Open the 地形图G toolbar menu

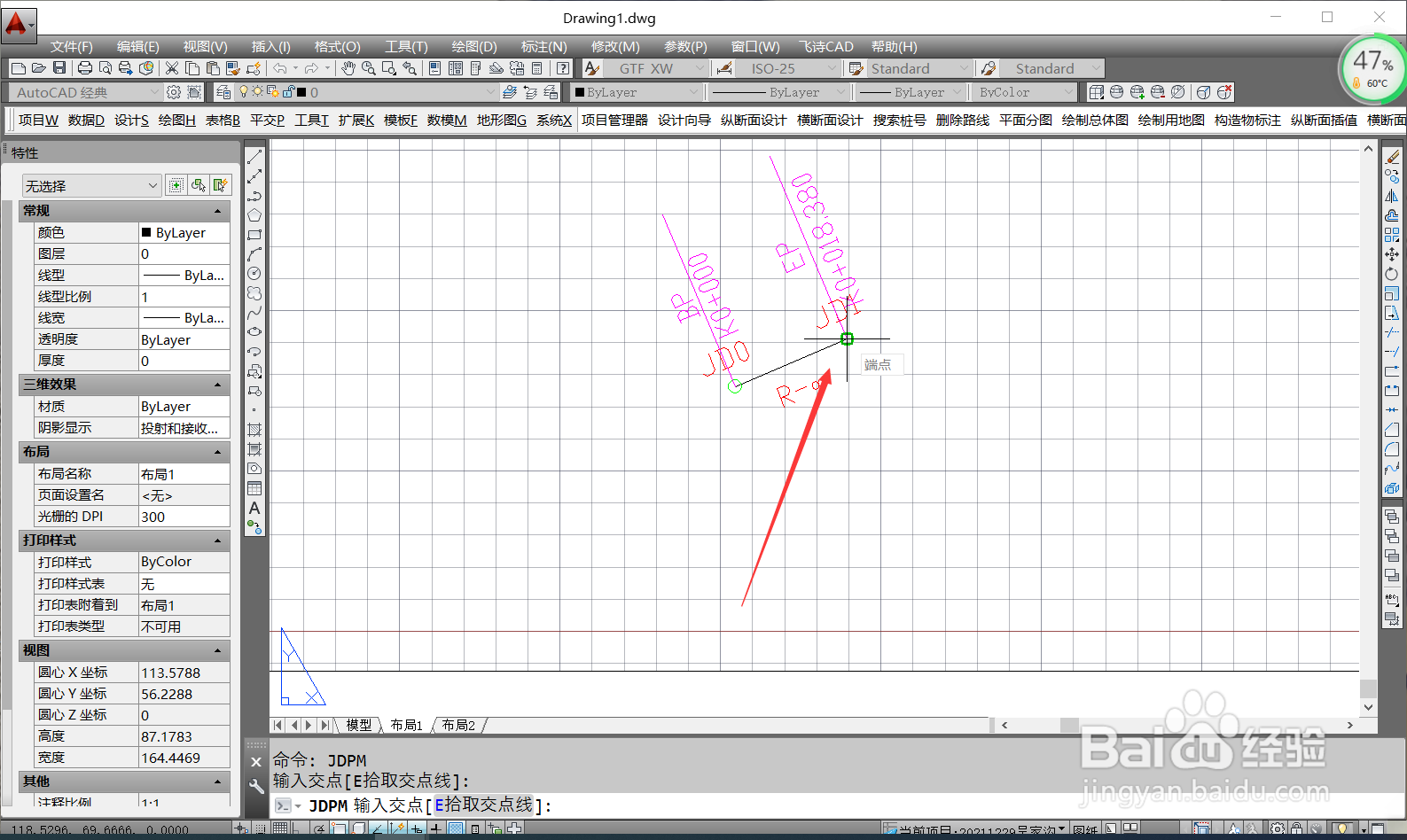click(502, 120)
